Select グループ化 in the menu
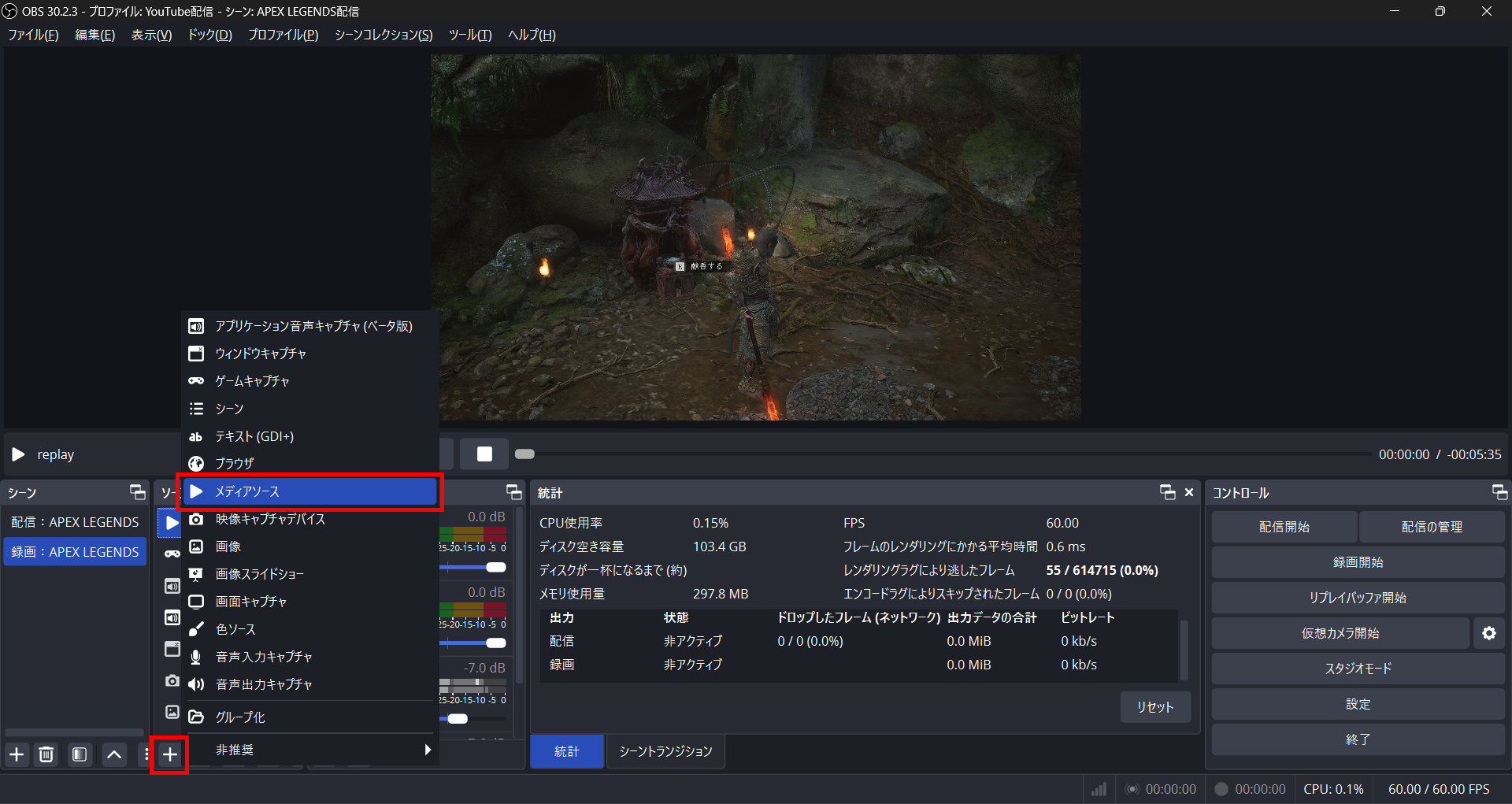The image size is (1512, 804). click(x=310, y=717)
